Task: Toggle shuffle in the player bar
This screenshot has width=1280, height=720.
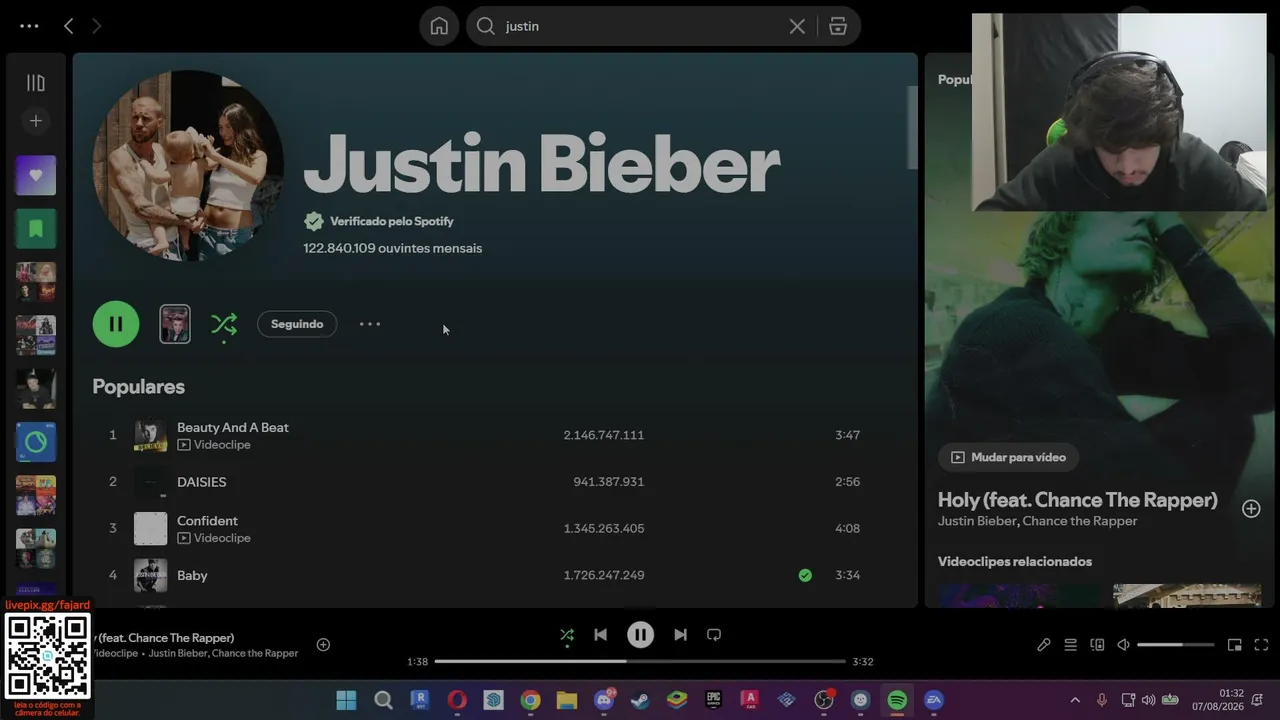Action: [x=567, y=635]
